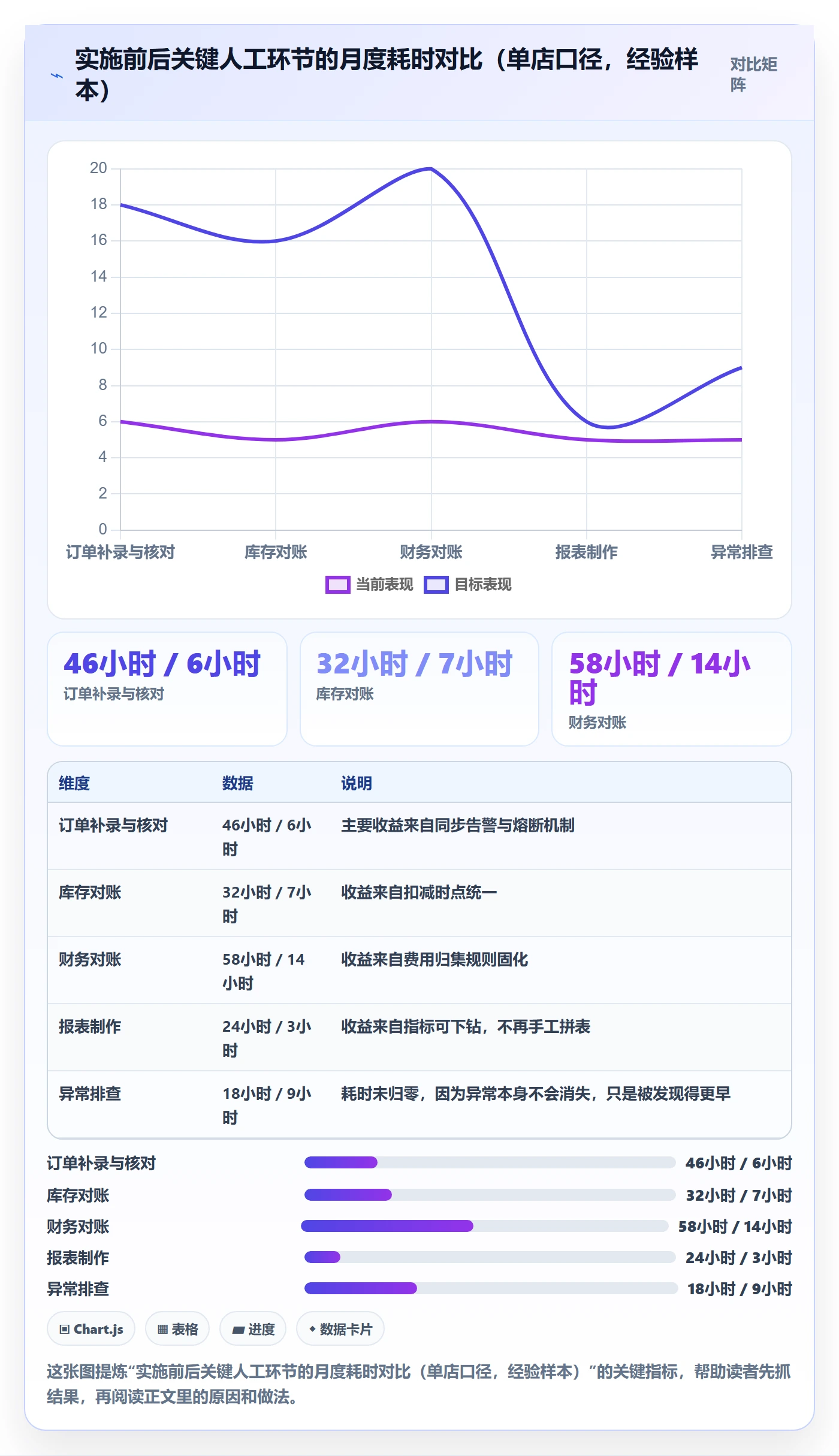Select the 报表制作 table row label
This screenshot has width=839, height=1456.
[x=90, y=1027]
